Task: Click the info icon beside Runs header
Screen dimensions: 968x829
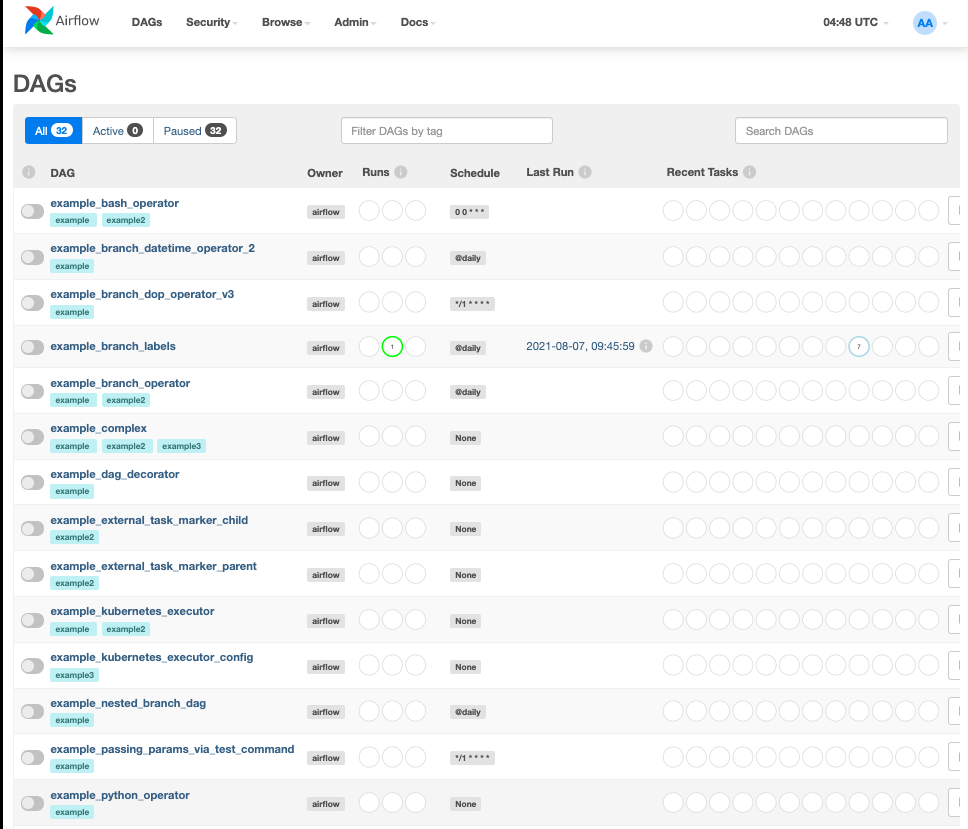Action: [401, 172]
